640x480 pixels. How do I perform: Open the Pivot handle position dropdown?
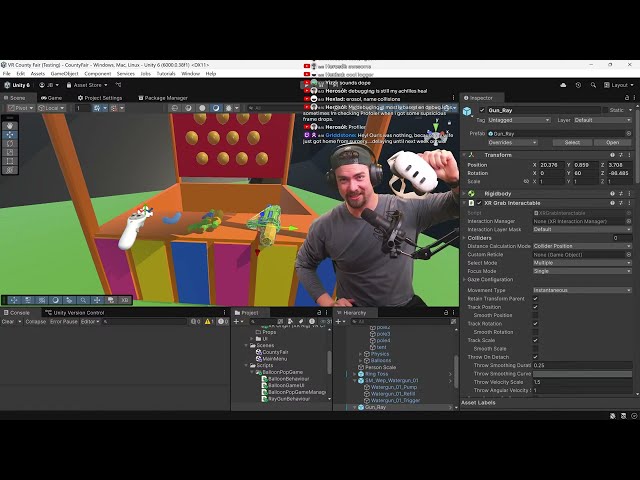click(20, 108)
